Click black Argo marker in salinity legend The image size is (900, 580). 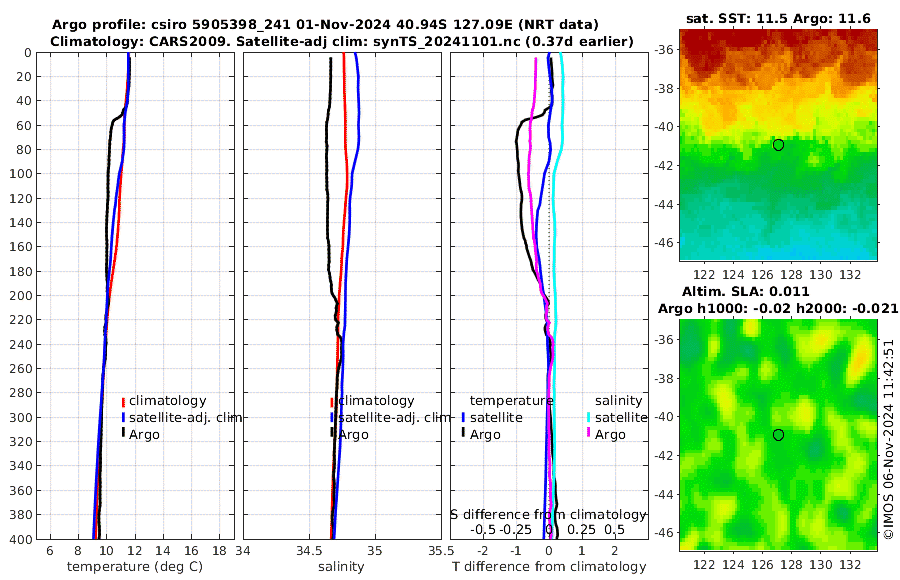(332, 433)
